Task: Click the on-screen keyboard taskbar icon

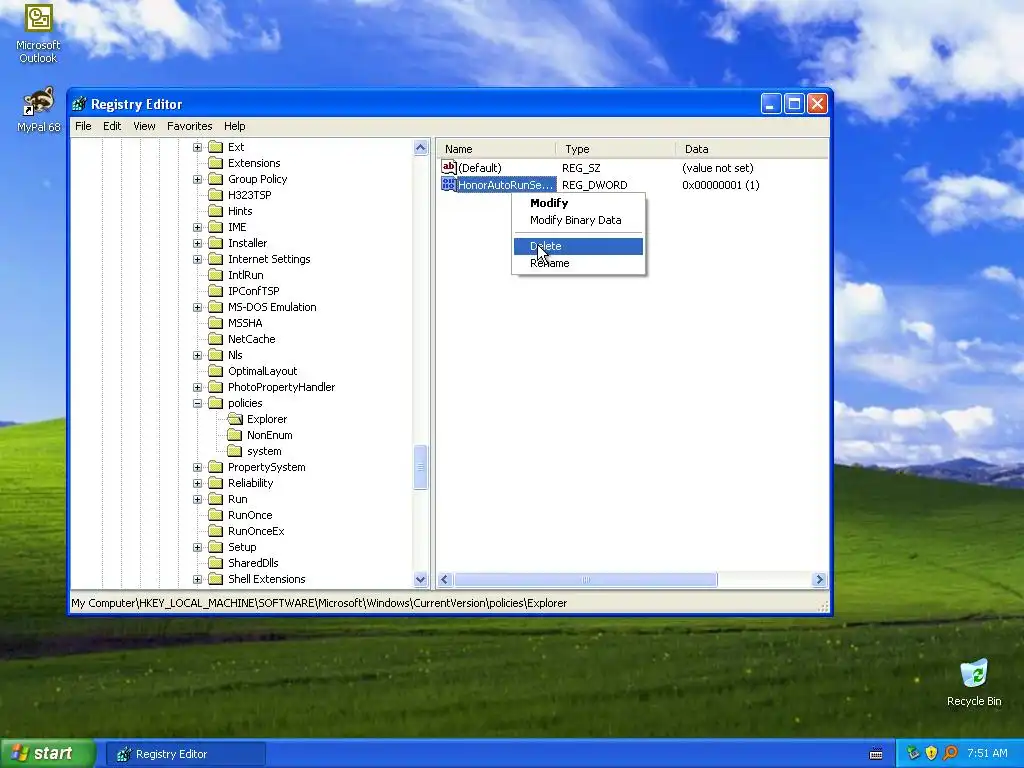Action: pyautogui.click(x=876, y=754)
